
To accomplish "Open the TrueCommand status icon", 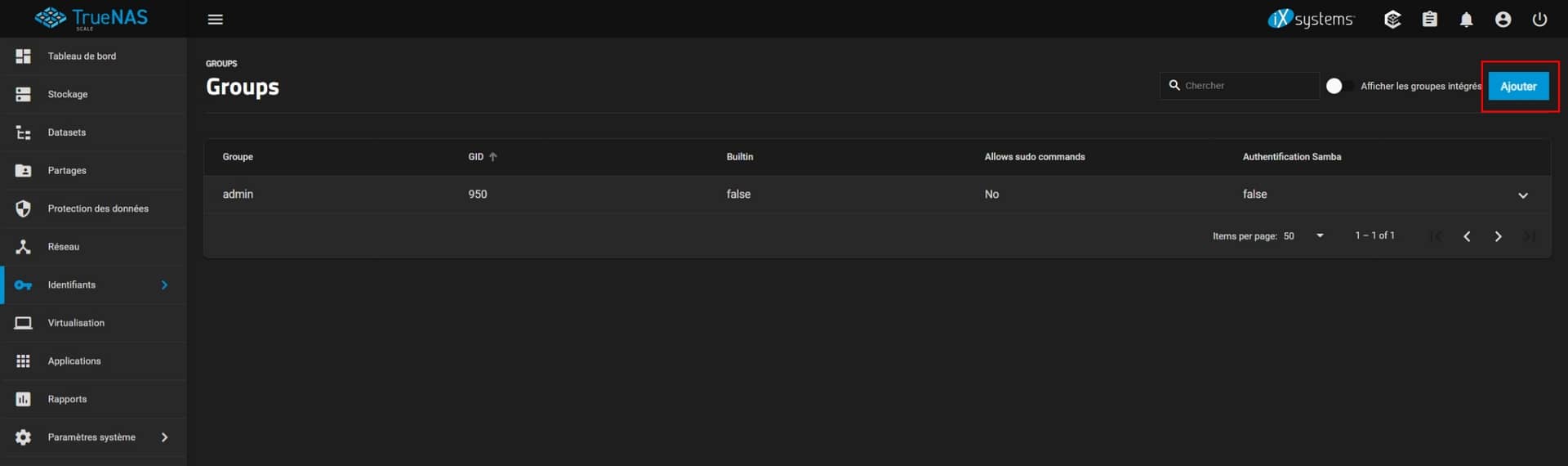I will (1392, 20).
